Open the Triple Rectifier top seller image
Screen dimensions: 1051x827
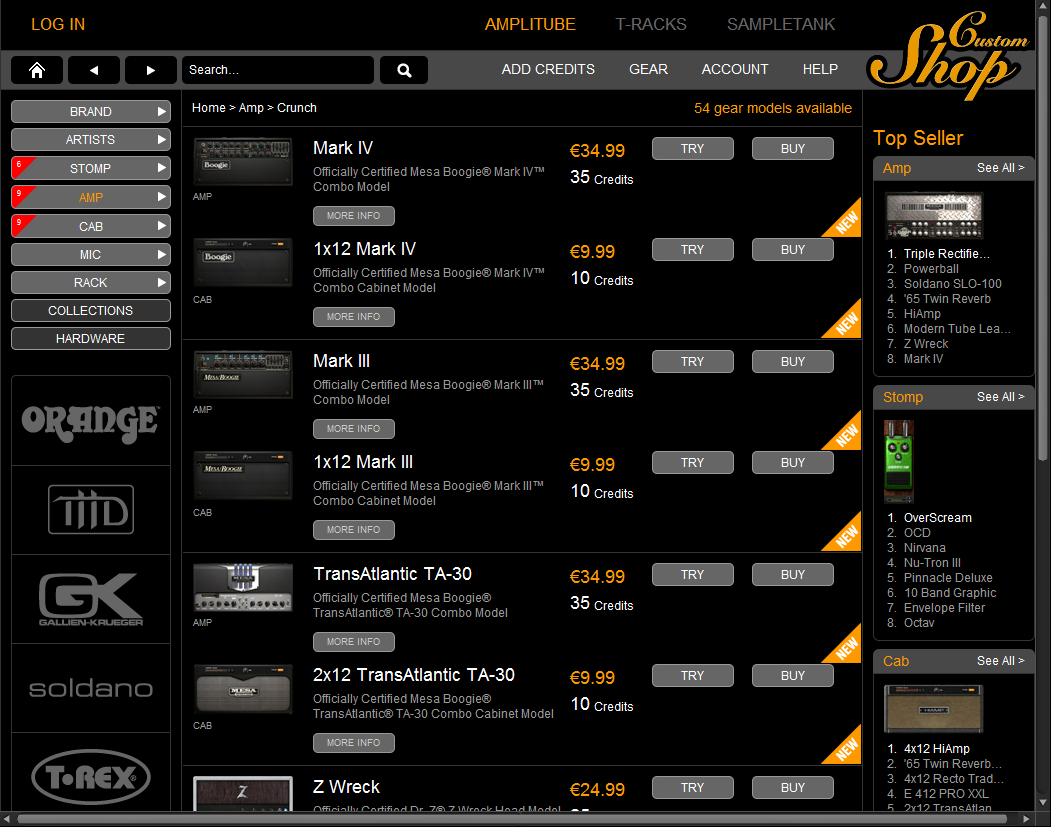tap(934, 216)
